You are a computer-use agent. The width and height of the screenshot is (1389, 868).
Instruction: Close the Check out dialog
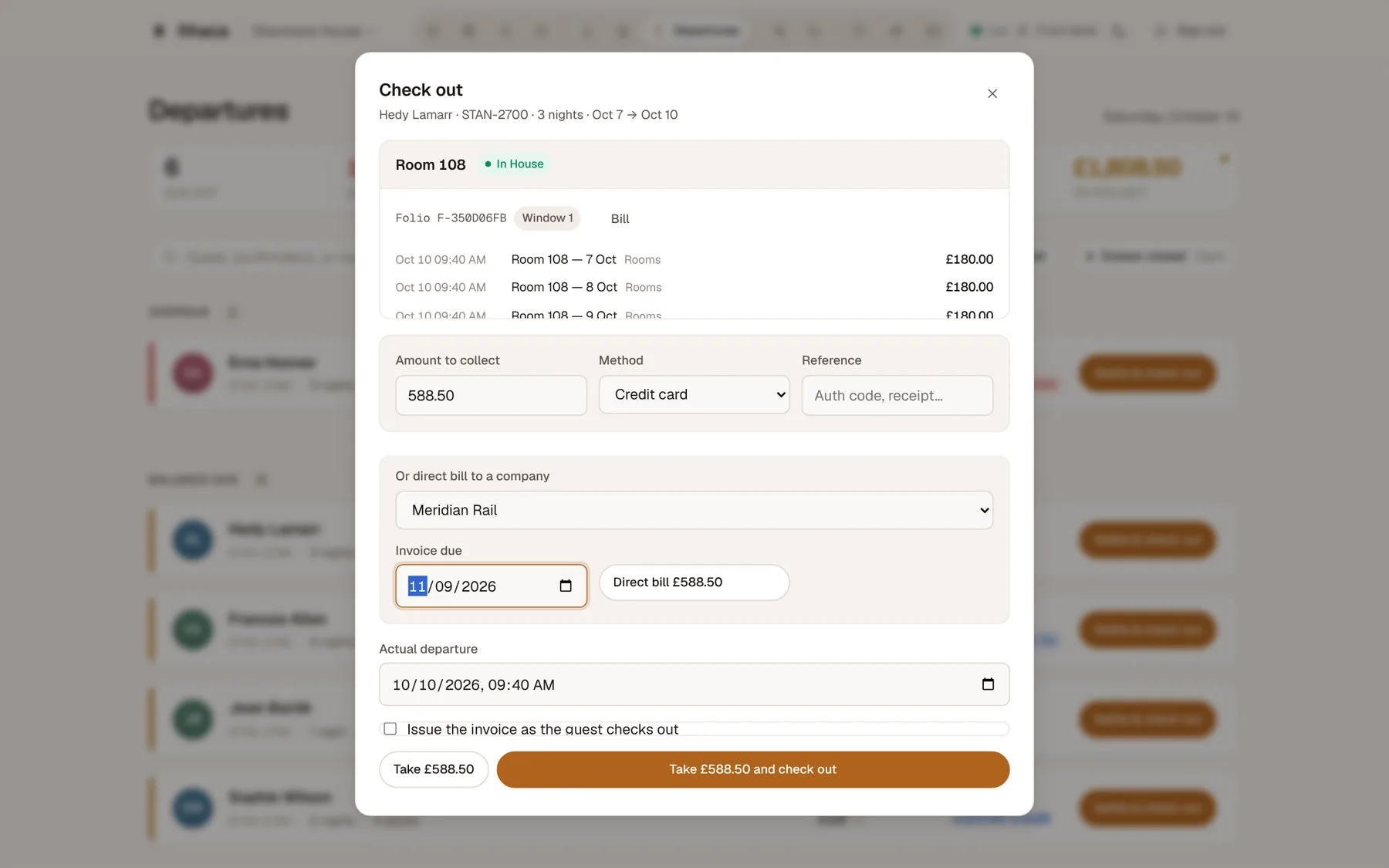click(x=992, y=93)
